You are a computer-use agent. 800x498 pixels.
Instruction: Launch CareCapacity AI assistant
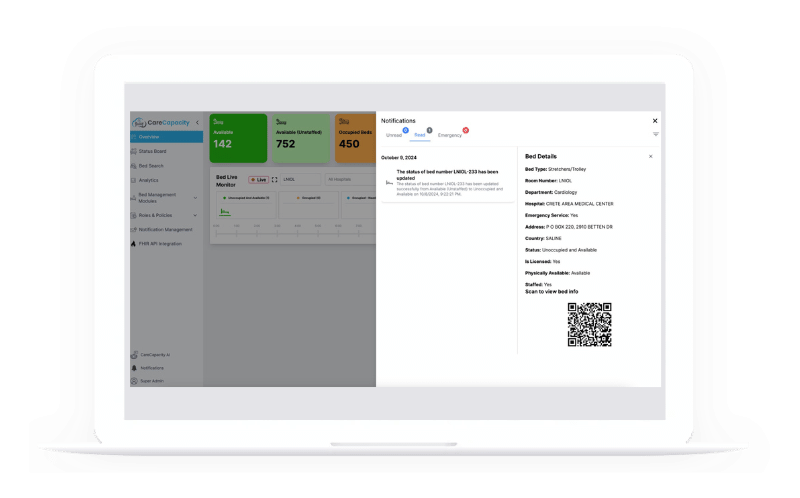pyautogui.click(x=154, y=354)
